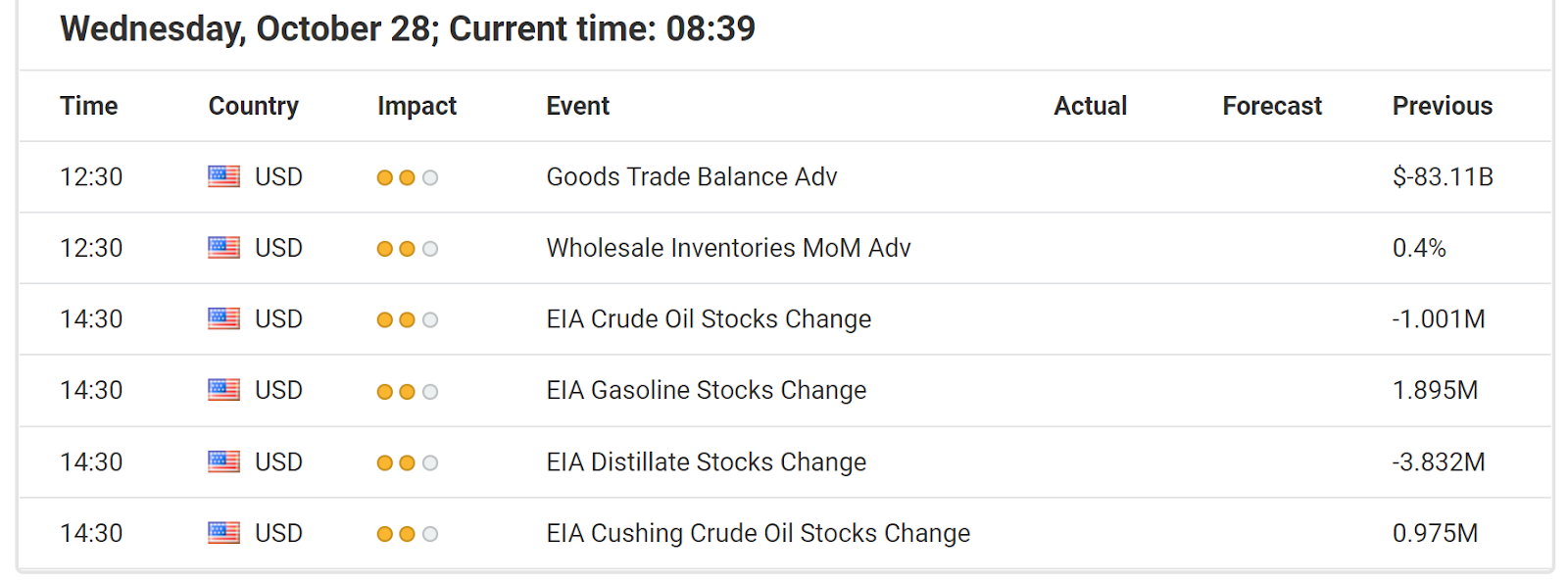Click the Forecast column header
Viewport: 1568px width, 582px height.
coord(1272,106)
